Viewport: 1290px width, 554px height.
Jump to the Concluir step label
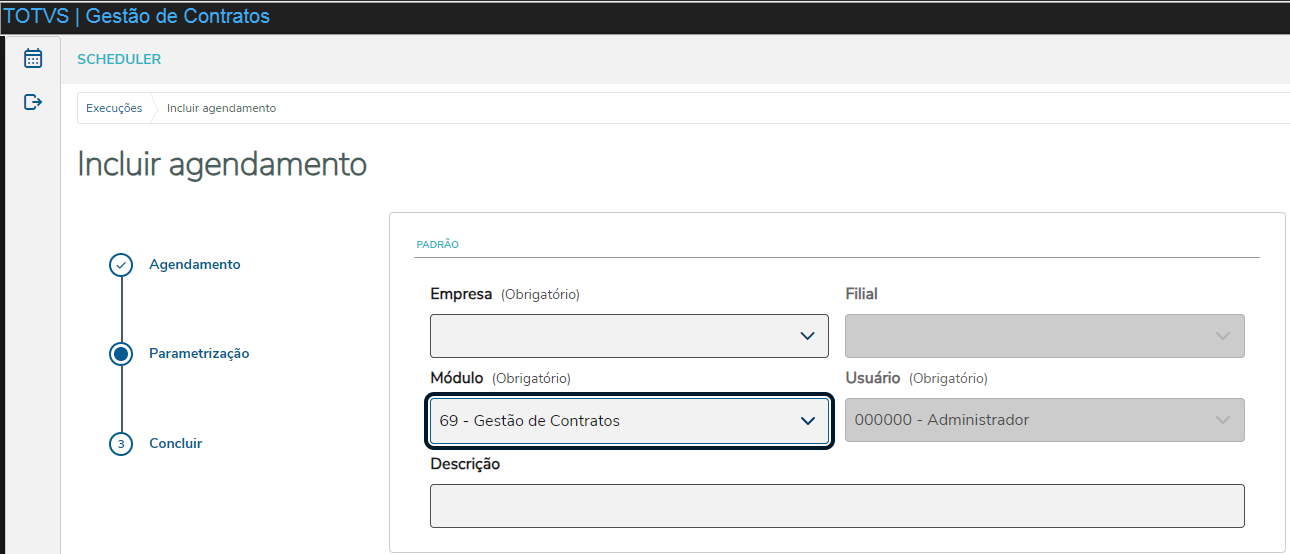tap(176, 443)
